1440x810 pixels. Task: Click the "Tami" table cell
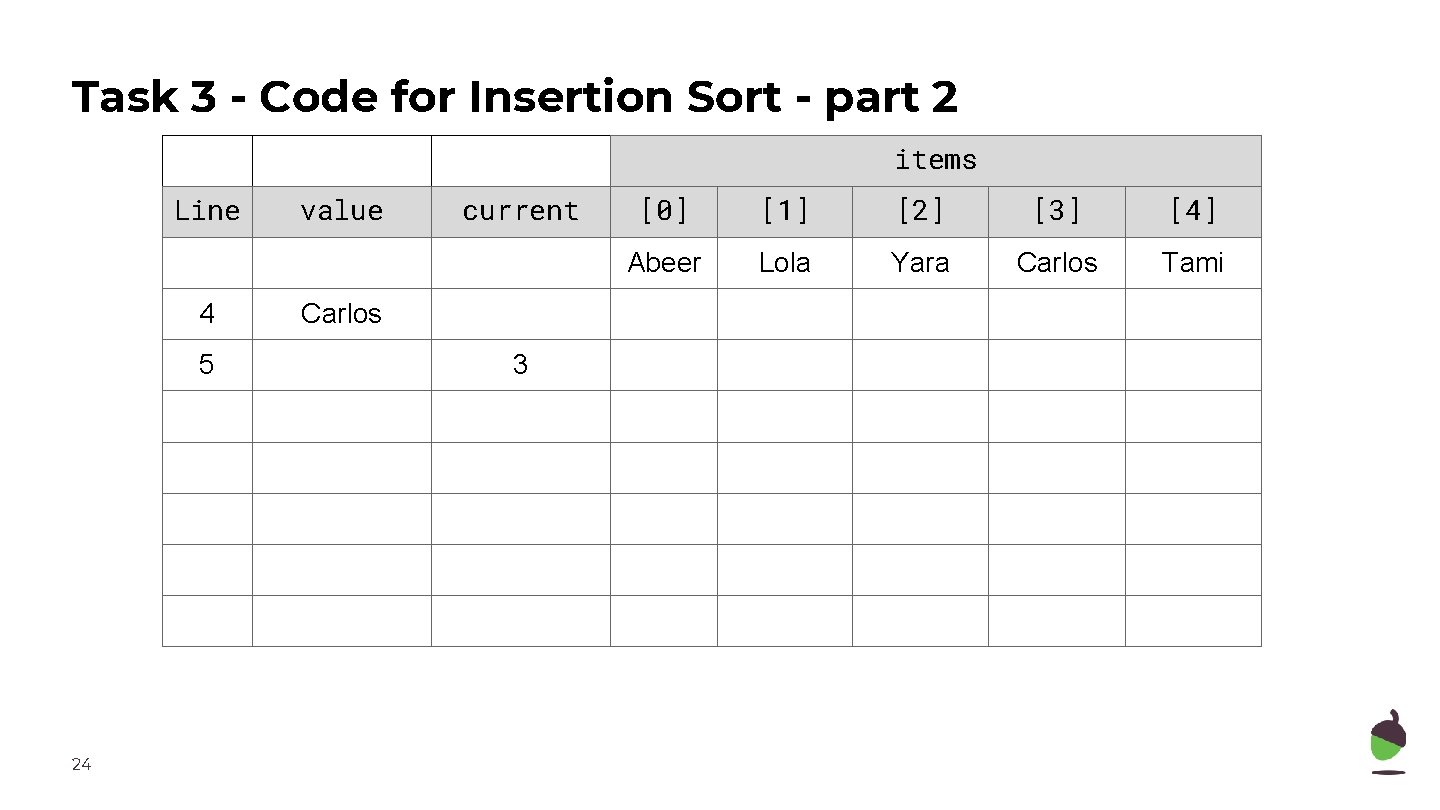tap(1193, 263)
